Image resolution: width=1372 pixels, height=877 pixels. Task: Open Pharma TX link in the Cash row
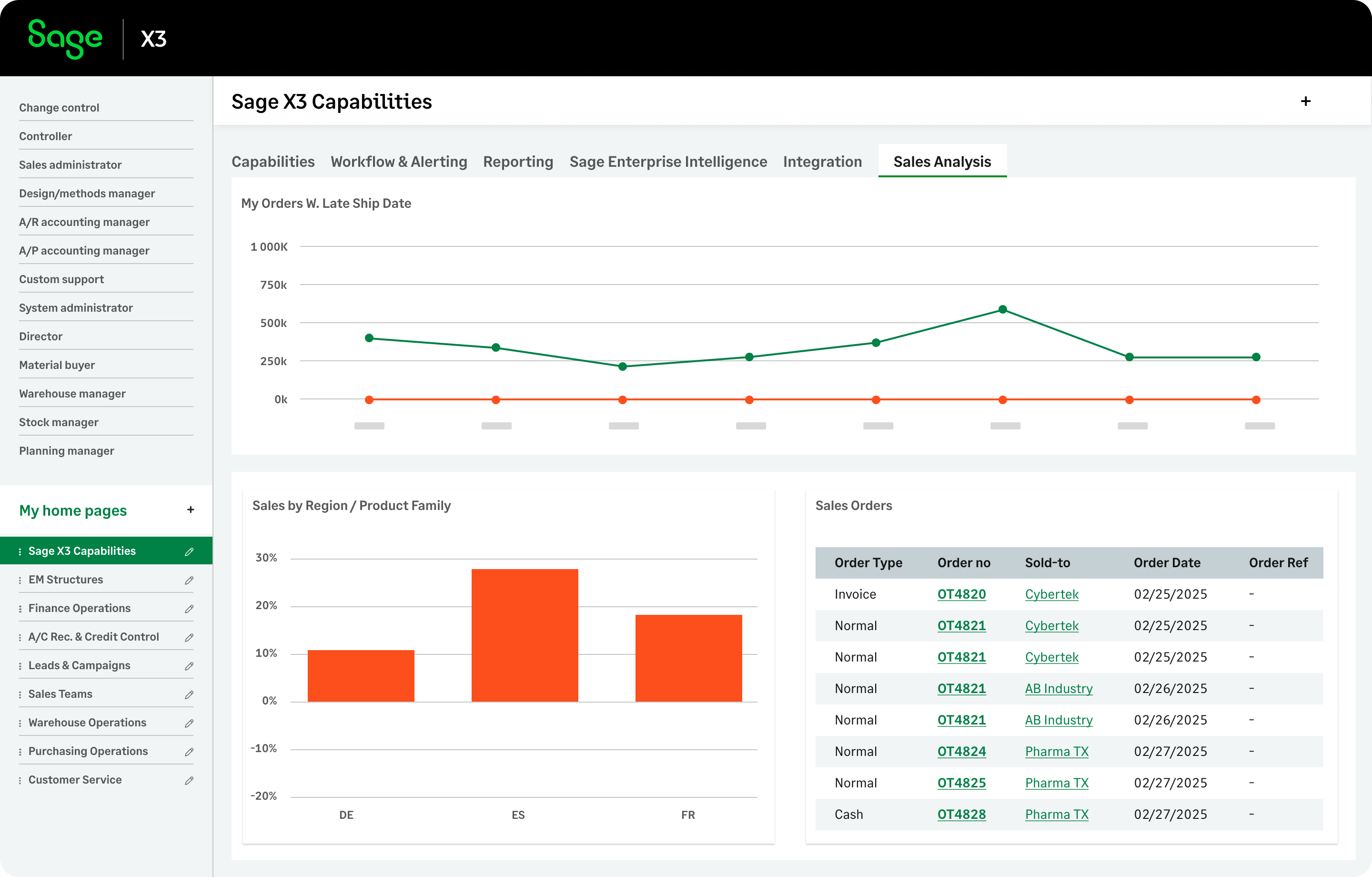tap(1056, 814)
